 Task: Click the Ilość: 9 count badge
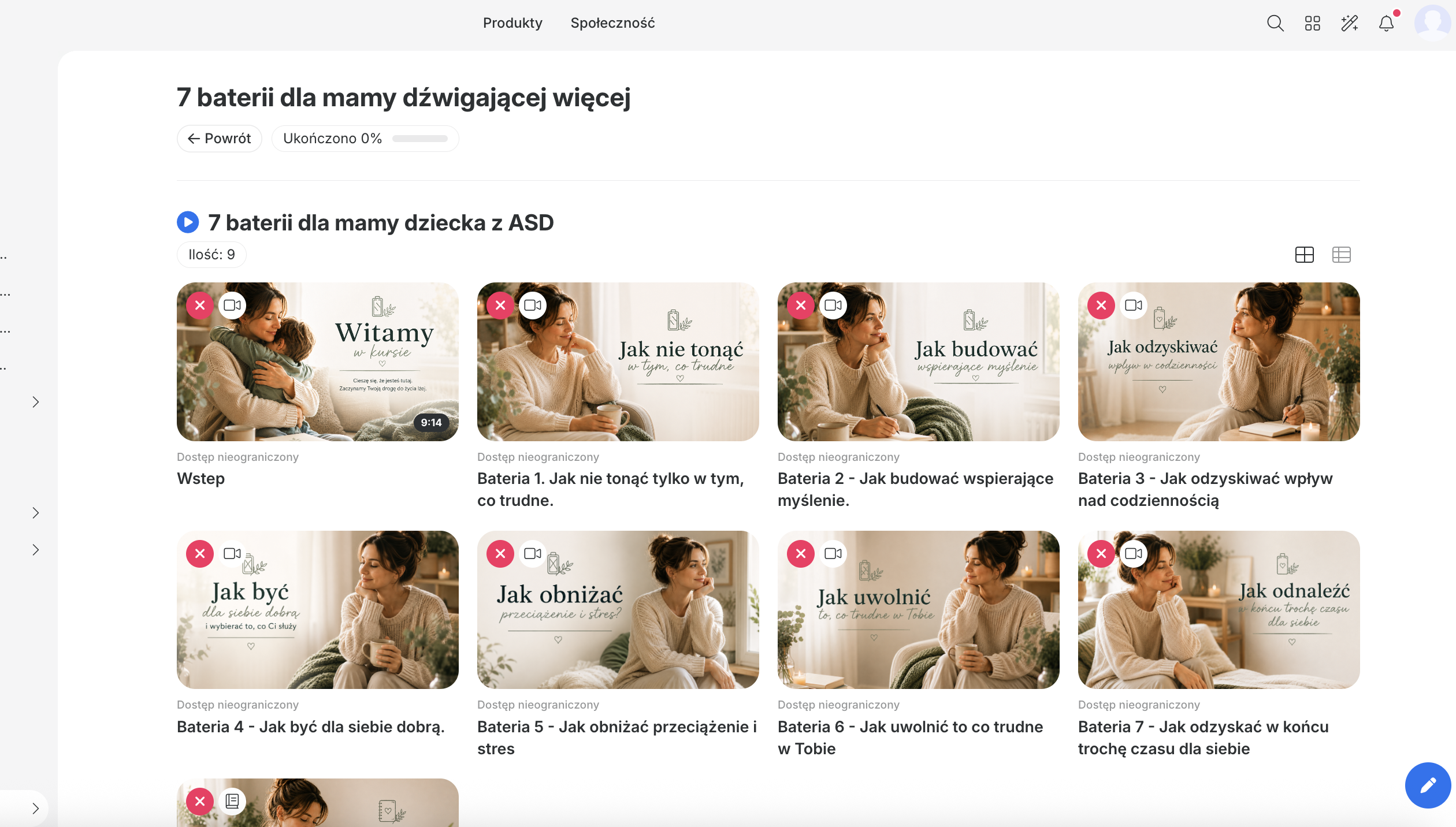pos(211,255)
